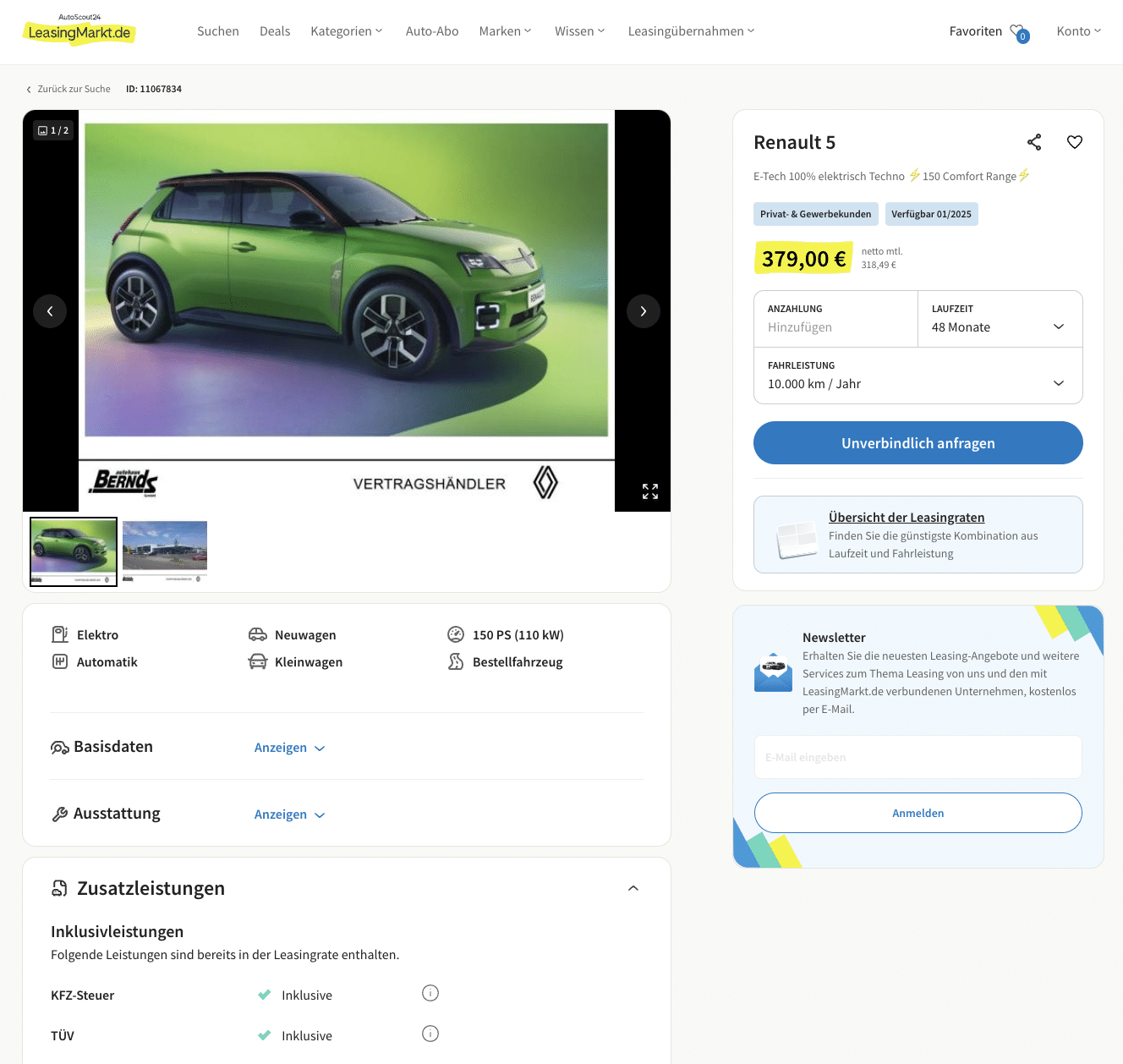The height and width of the screenshot is (1064, 1123).
Task: Click the KFZ-Steuer Inklusive checkmark
Action: [265, 995]
